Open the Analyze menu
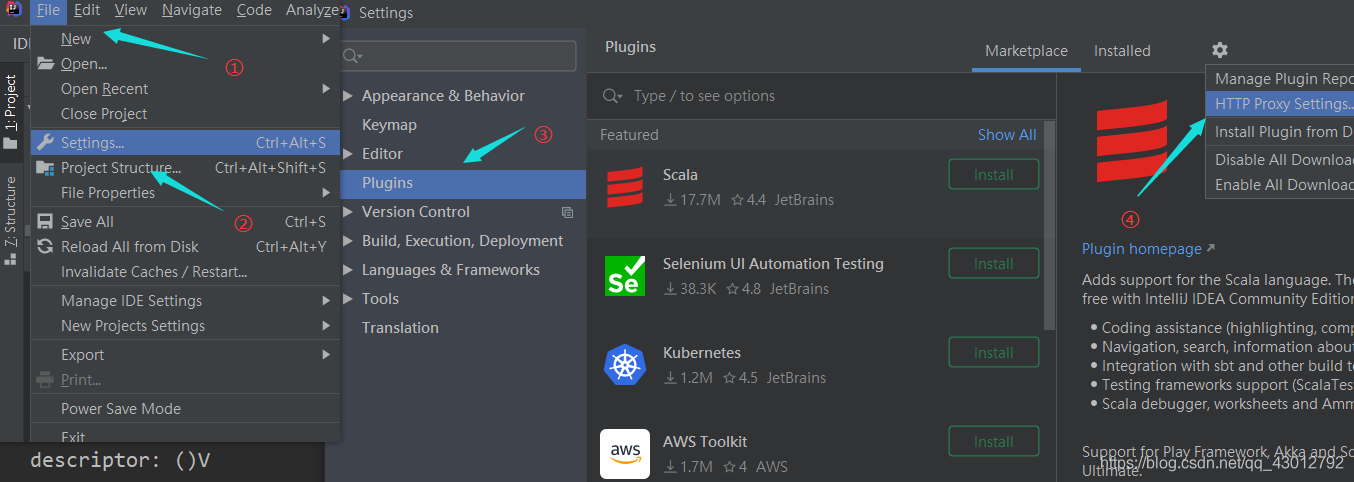This screenshot has height=482, width=1354. click(311, 10)
